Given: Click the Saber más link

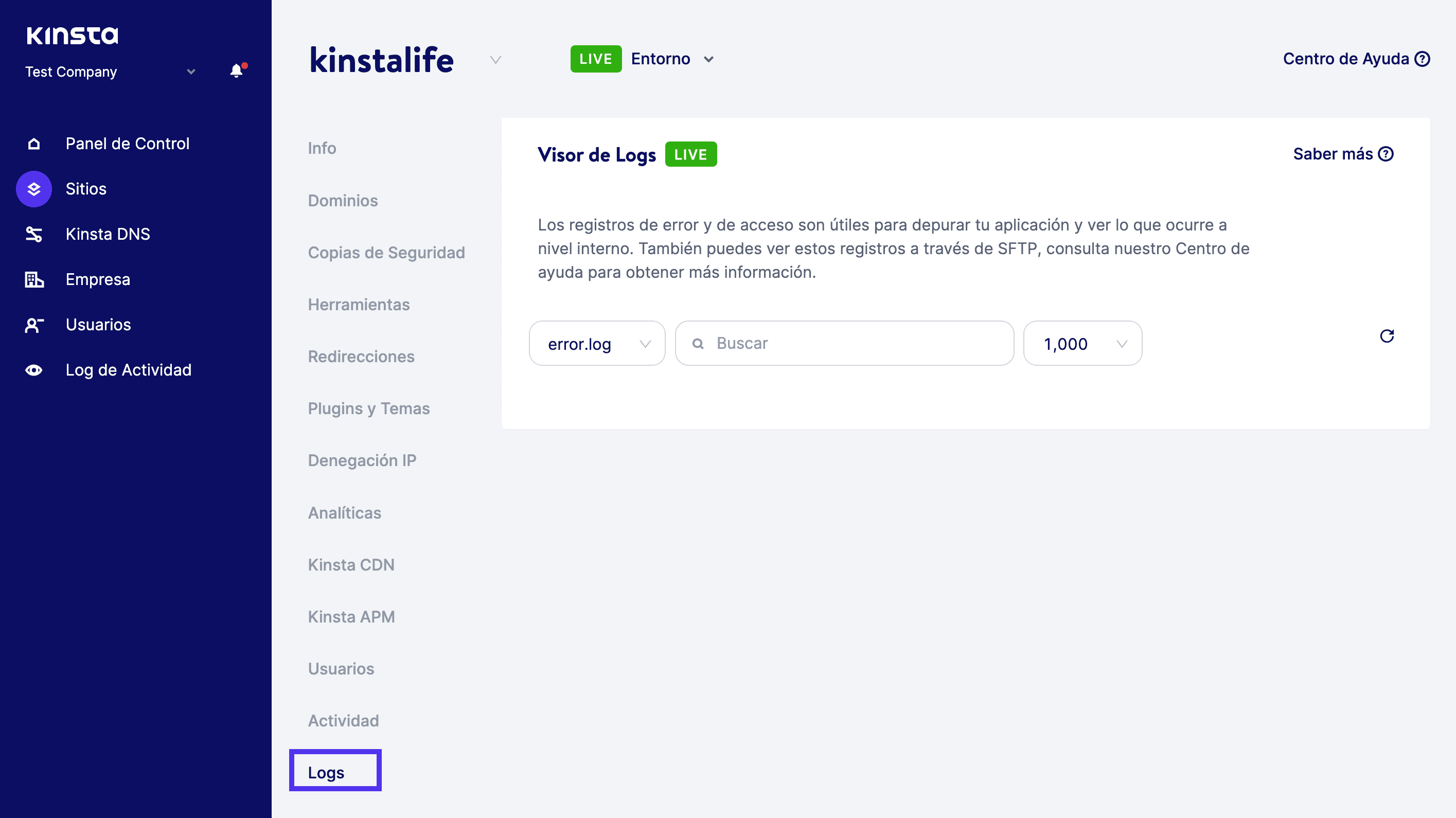Looking at the screenshot, I should point(1342,154).
